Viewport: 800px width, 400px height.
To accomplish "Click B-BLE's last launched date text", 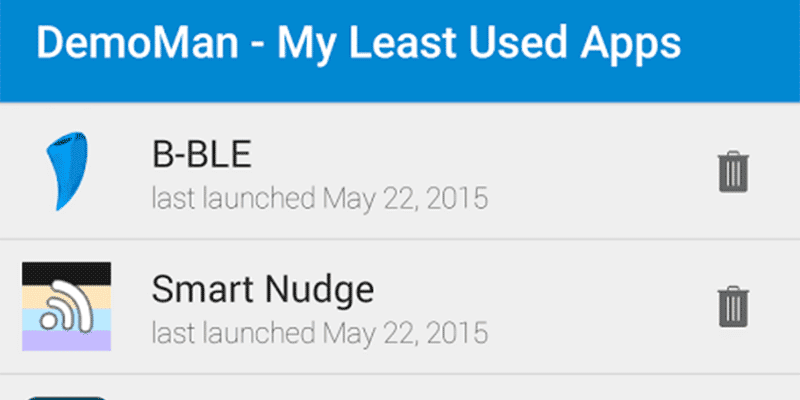I will (x=319, y=198).
